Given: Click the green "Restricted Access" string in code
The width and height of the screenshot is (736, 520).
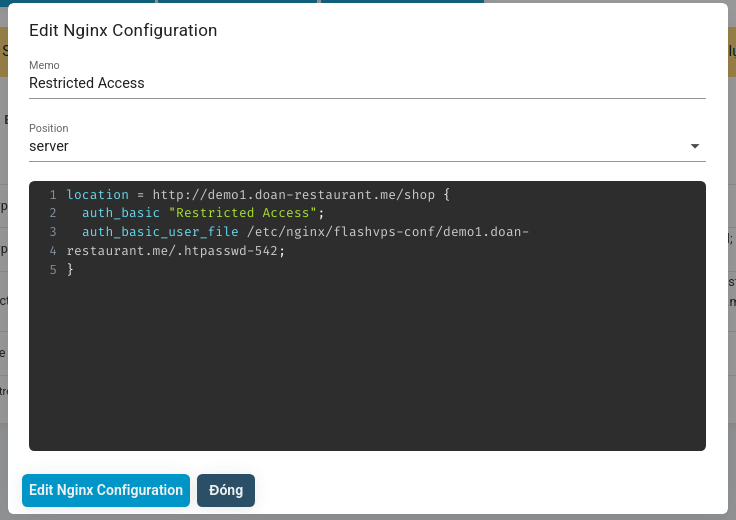Looking at the screenshot, I should coord(243,213).
